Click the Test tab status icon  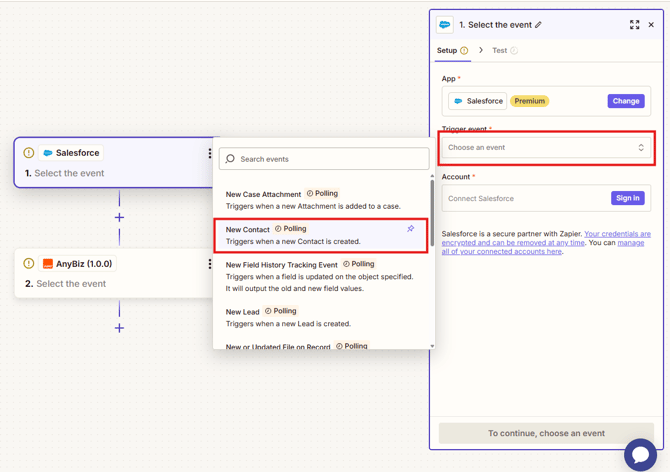(x=514, y=50)
